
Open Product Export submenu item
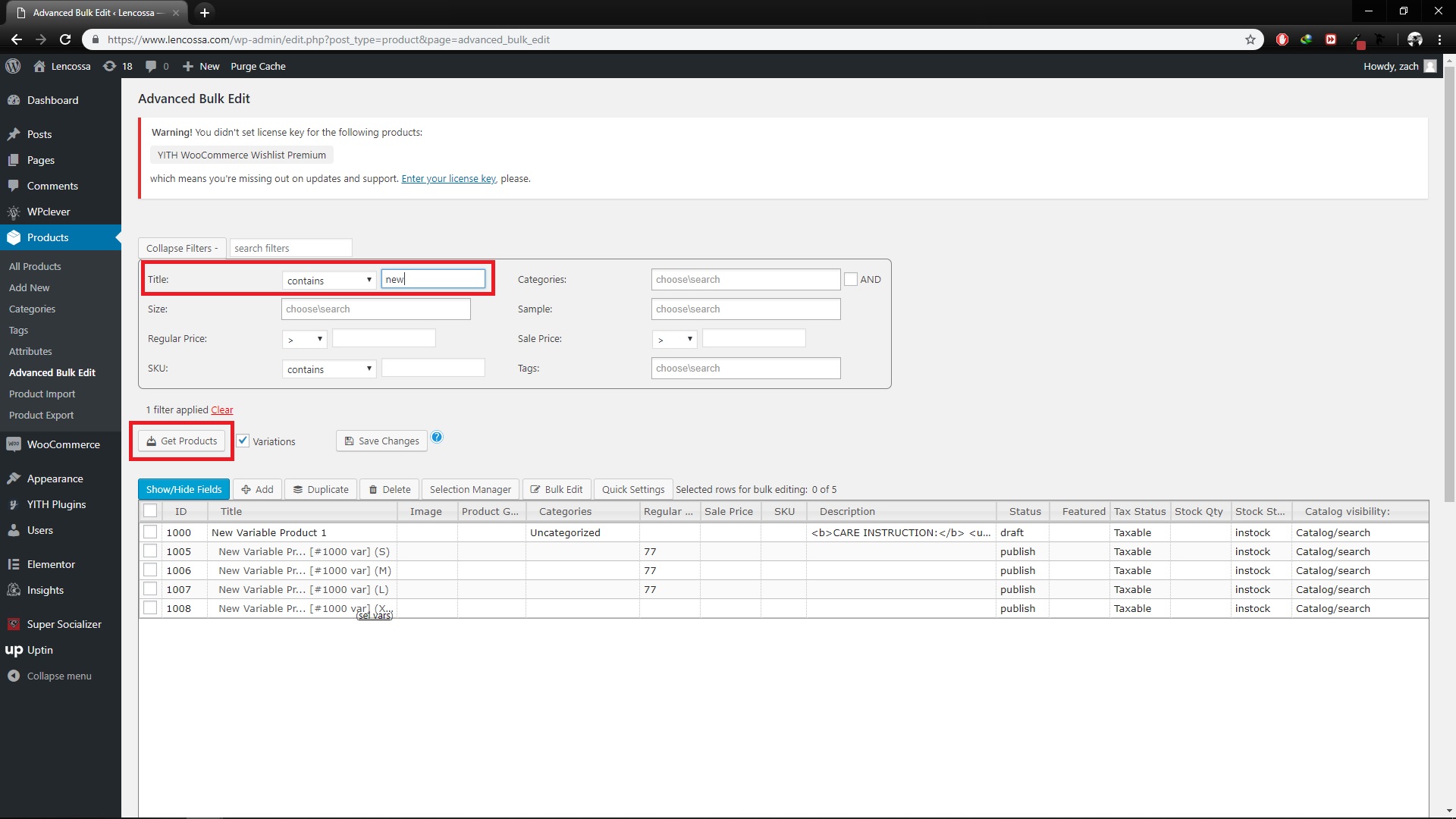pos(41,415)
